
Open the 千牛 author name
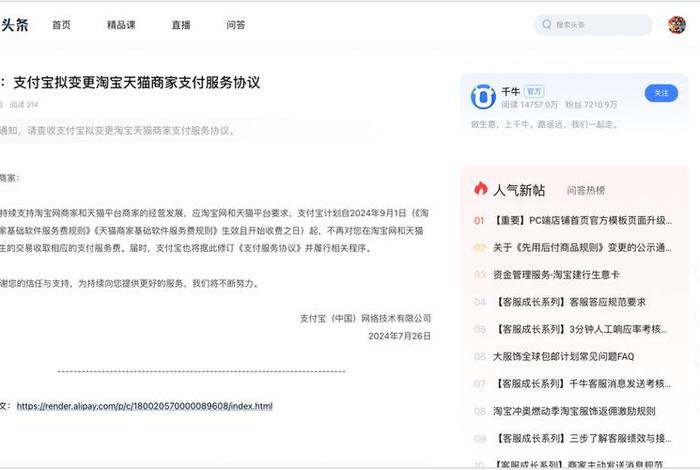511,92
